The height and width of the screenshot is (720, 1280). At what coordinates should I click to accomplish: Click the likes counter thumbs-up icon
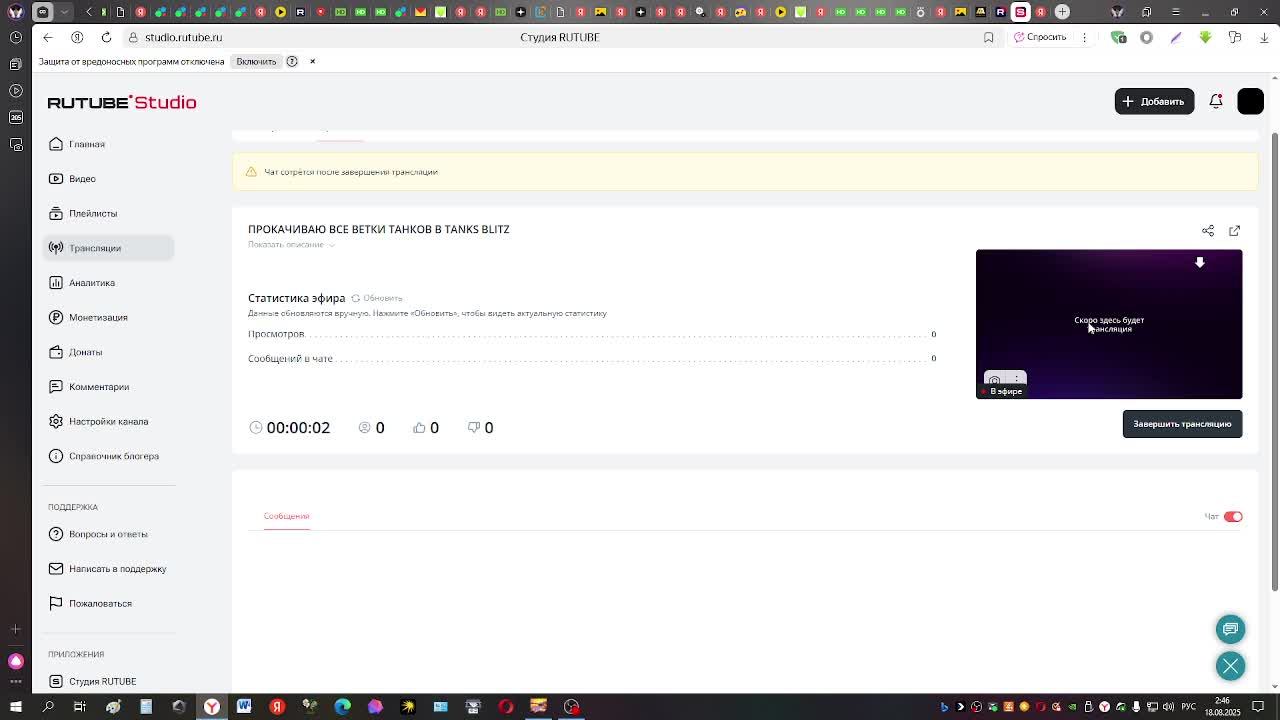[x=419, y=427]
